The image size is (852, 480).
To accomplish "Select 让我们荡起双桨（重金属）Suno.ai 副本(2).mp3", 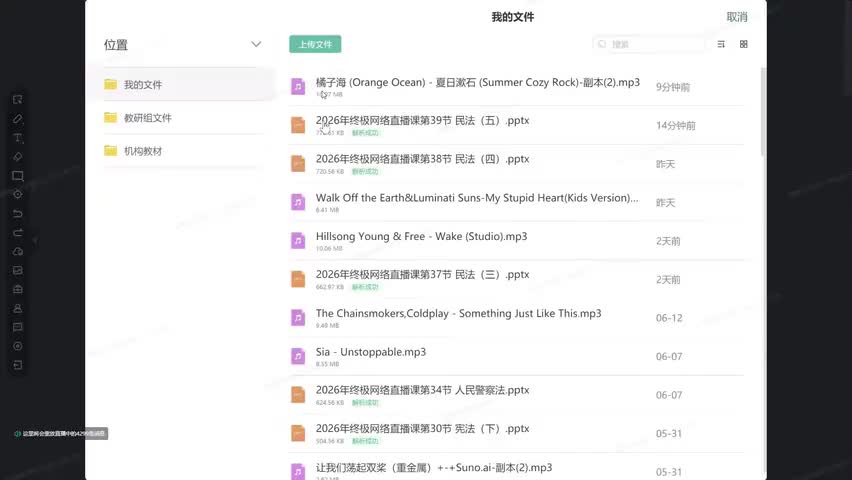I will click(x=434, y=467).
